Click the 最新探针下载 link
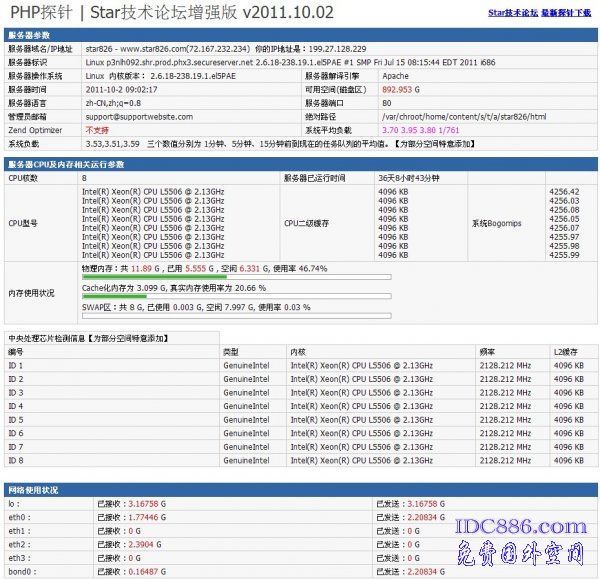Image resolution: width=600 pixels, height=579 pixels. [x=568, y=13]
